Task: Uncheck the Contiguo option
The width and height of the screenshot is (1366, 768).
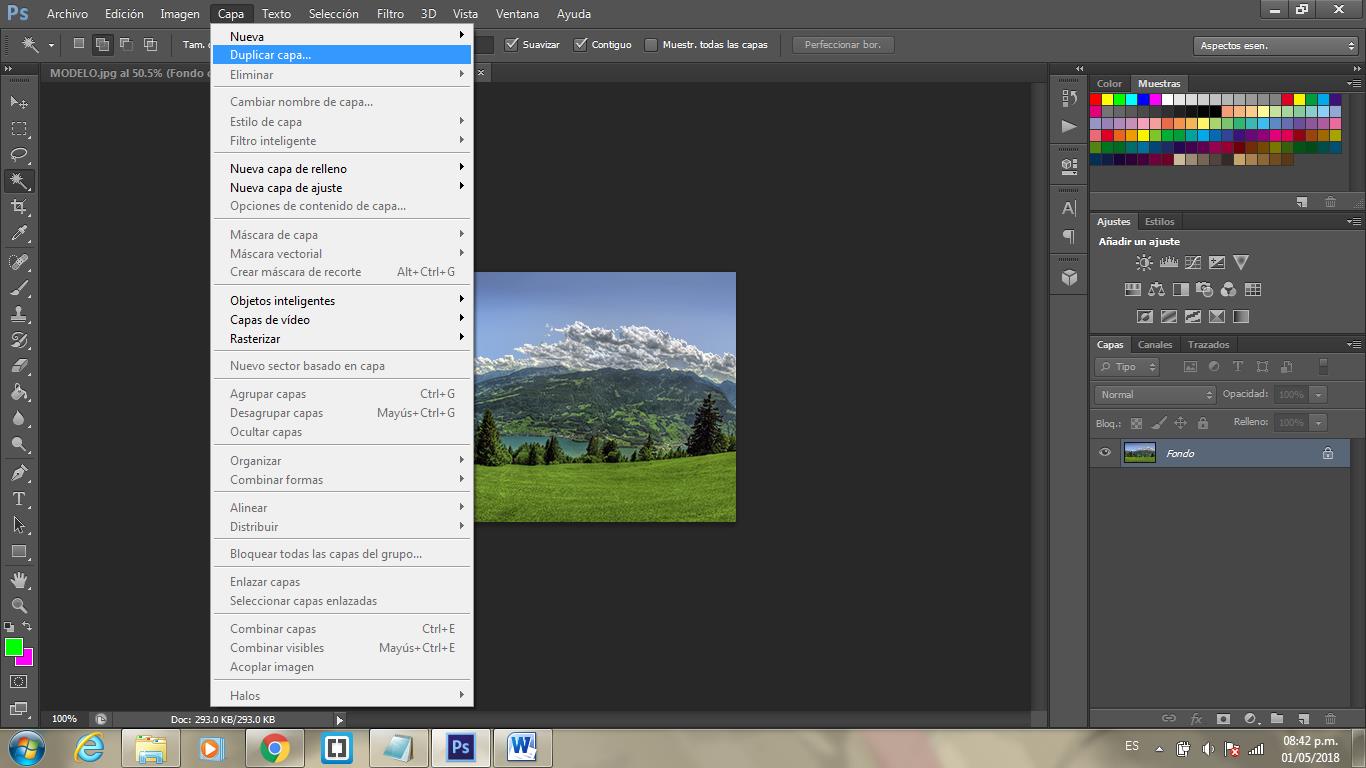Action: [x=580, y=45]
